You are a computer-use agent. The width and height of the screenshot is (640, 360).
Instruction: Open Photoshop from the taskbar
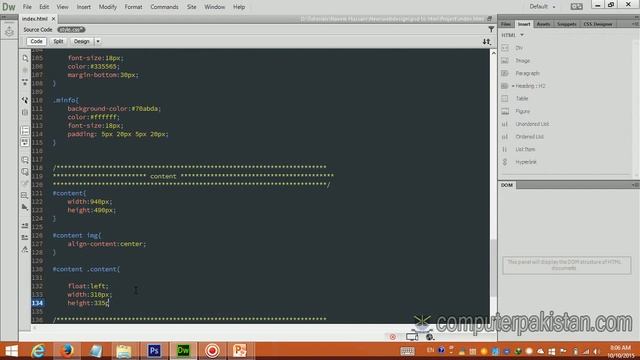(154, 351)
